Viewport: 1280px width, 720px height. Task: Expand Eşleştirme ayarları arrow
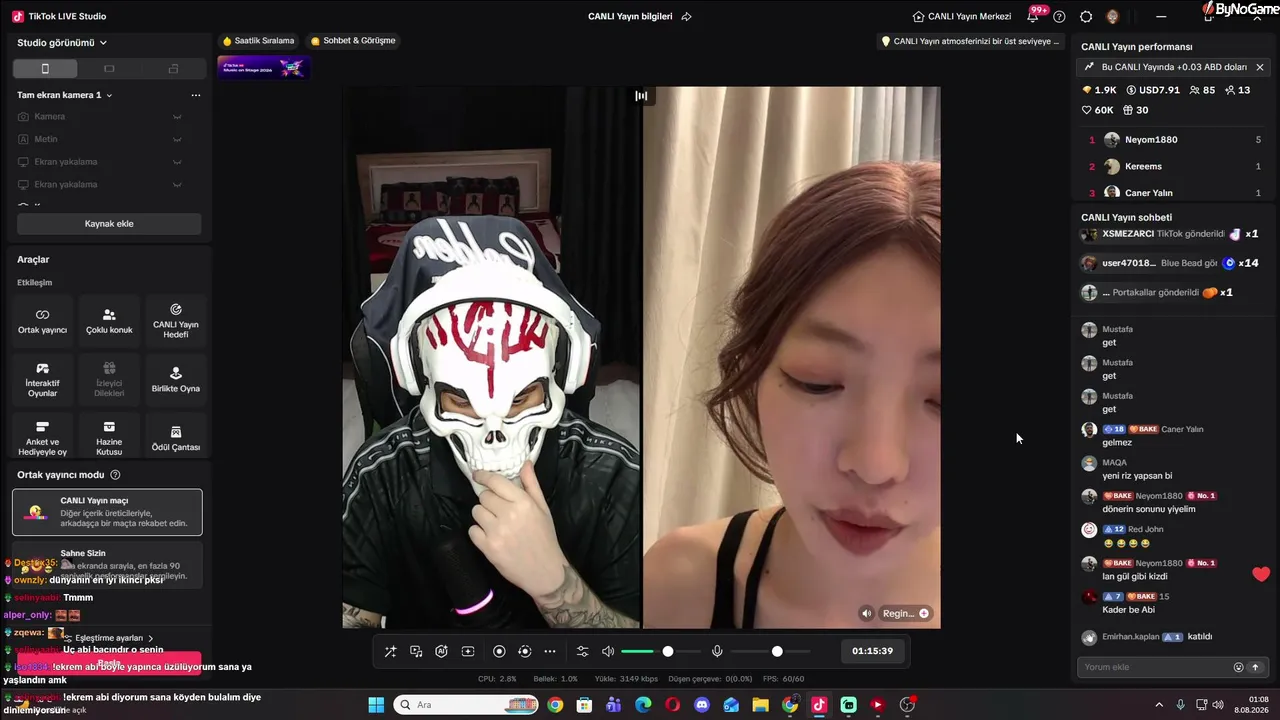pyautogui.click(x=151, y=638)
